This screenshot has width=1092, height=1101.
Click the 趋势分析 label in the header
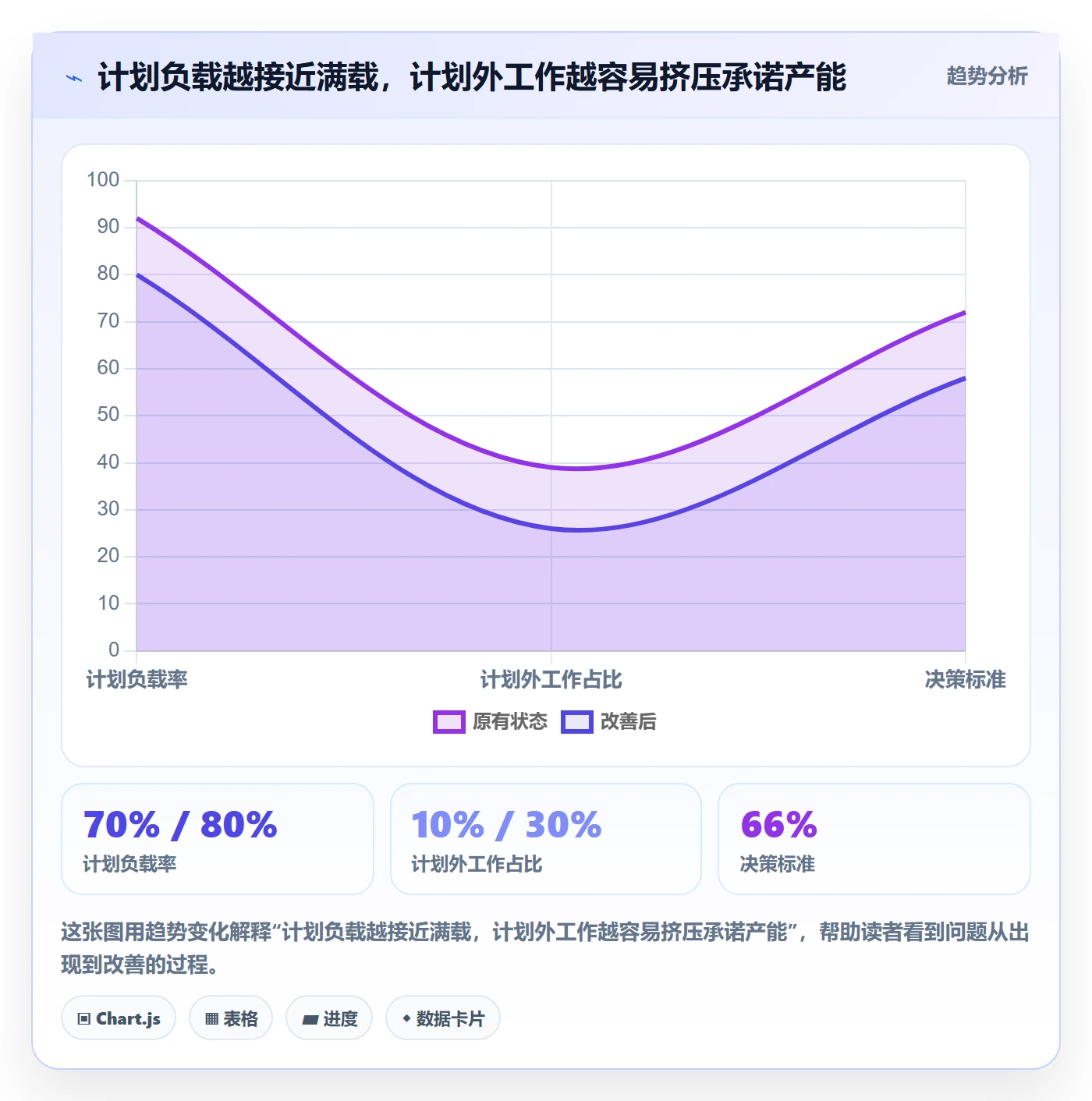click(x=987, y=76)
